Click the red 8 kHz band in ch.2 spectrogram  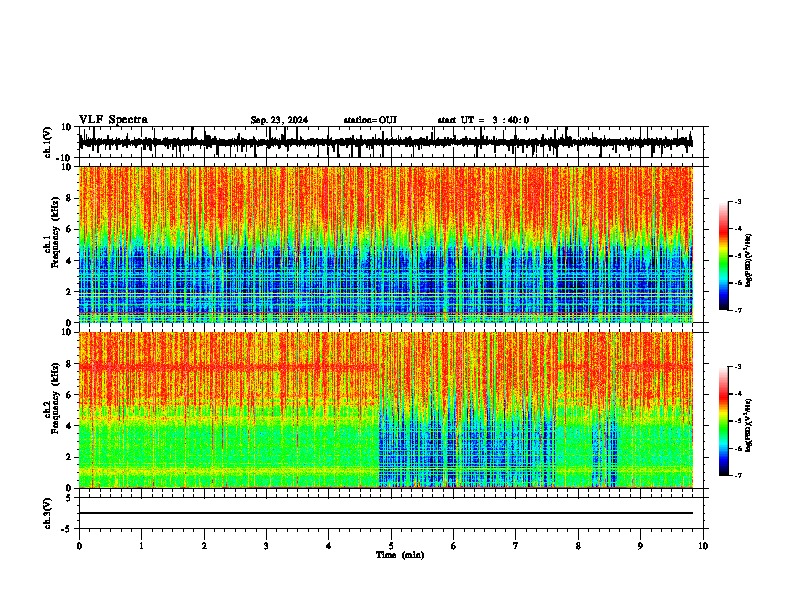tap(228, 367)
